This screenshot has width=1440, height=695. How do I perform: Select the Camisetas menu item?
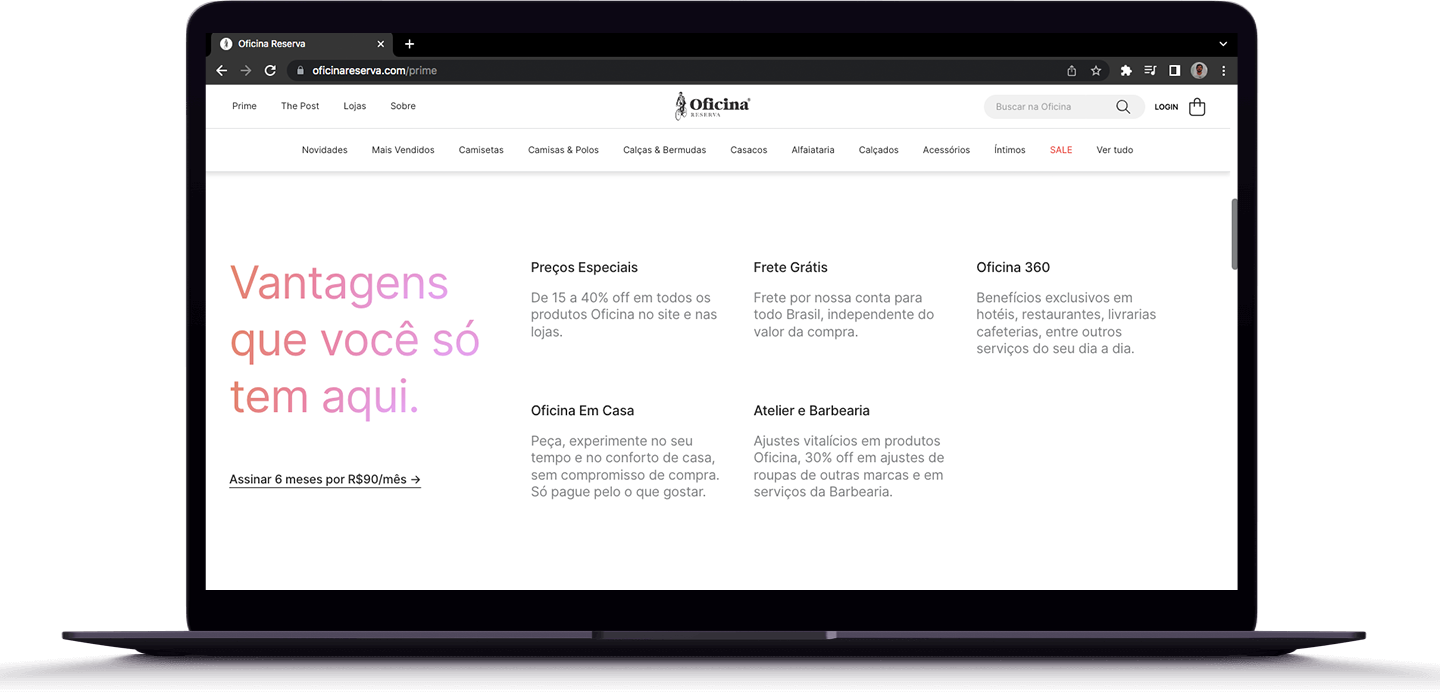481,150
